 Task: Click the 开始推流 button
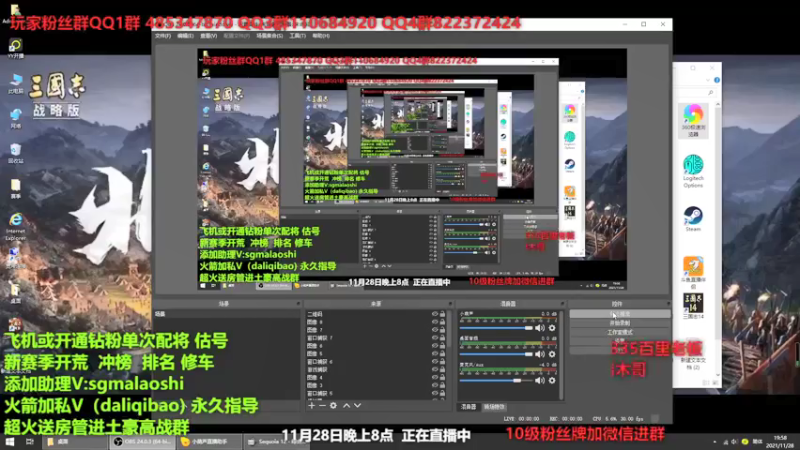coord(619,314)
